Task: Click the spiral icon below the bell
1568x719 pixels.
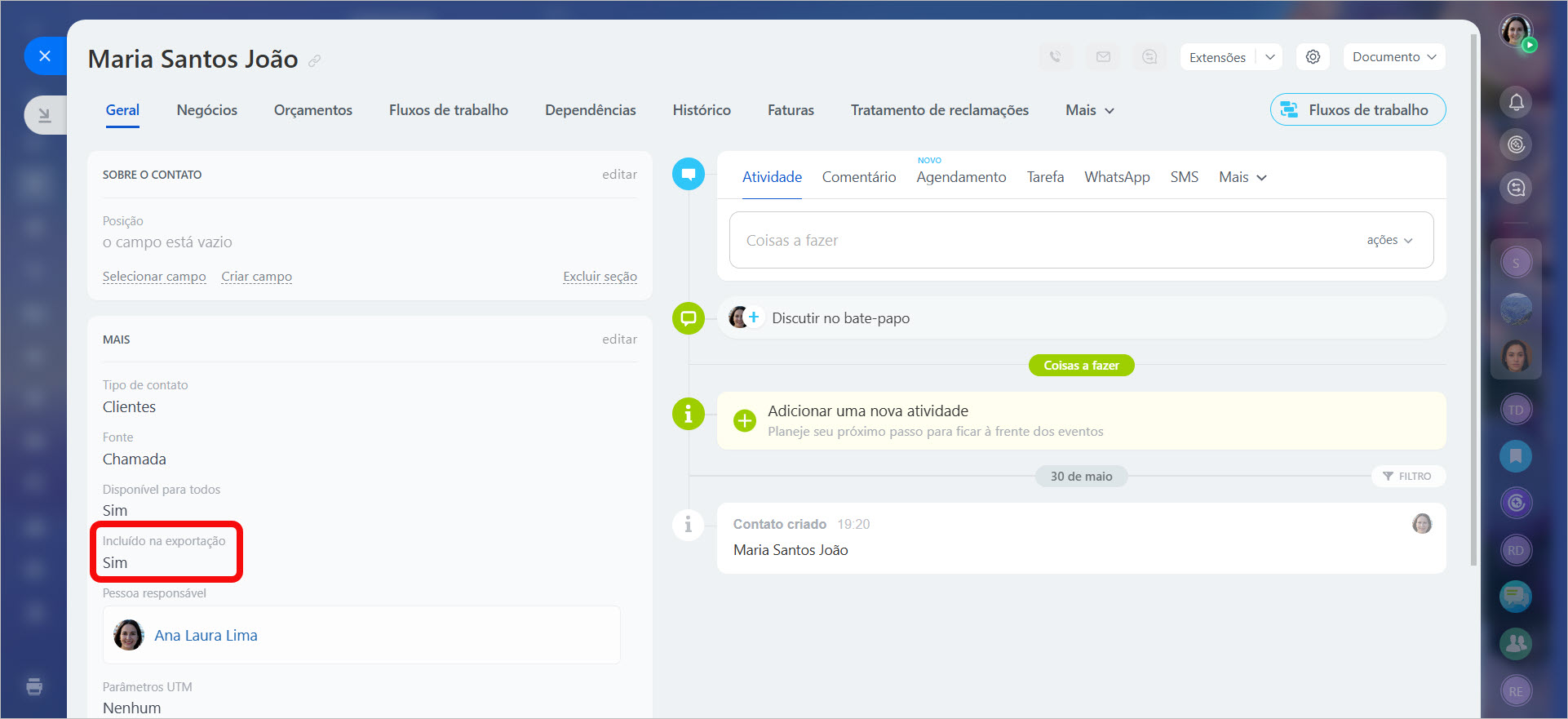Action: coord(1516,145)
